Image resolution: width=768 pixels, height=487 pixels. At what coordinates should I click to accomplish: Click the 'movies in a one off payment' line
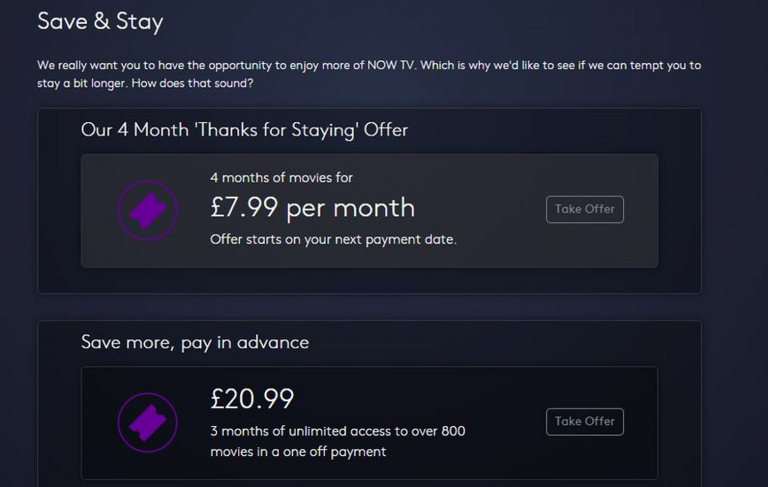tap(298, 452)
